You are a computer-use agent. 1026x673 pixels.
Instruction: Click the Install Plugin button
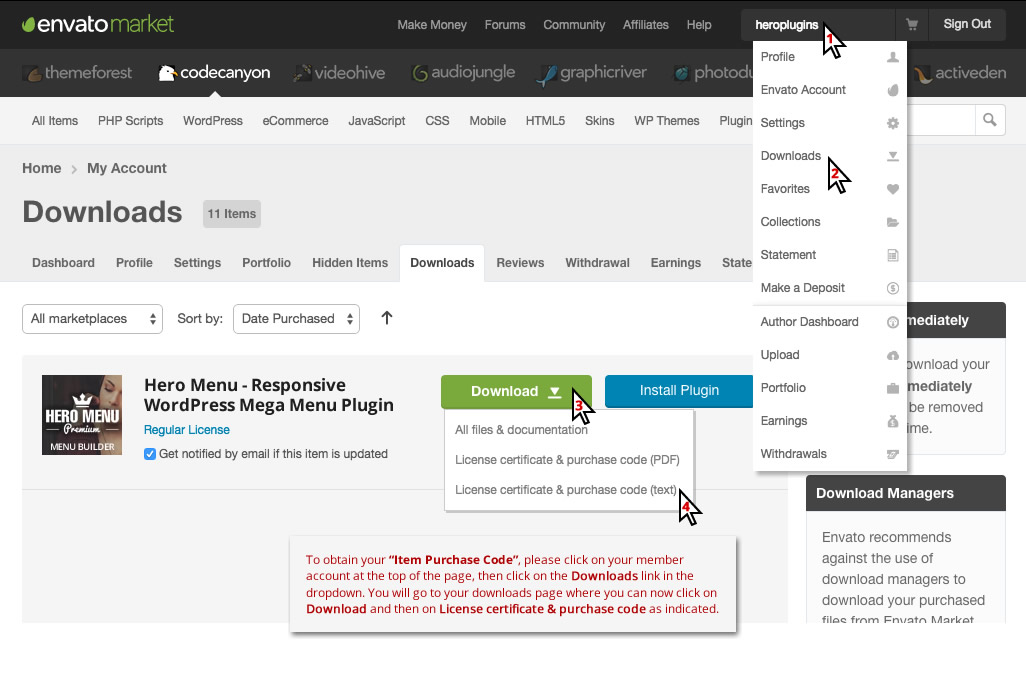point(679,391)
